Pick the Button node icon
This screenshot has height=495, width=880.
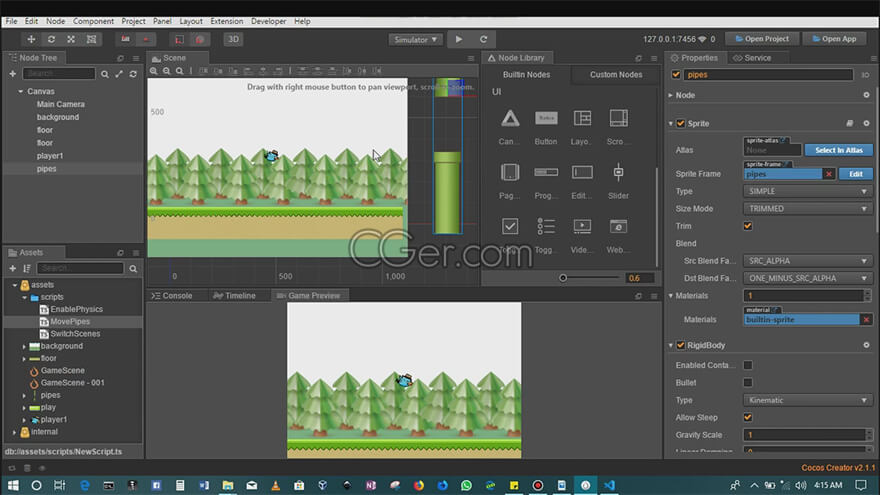(x=546, y=118)
